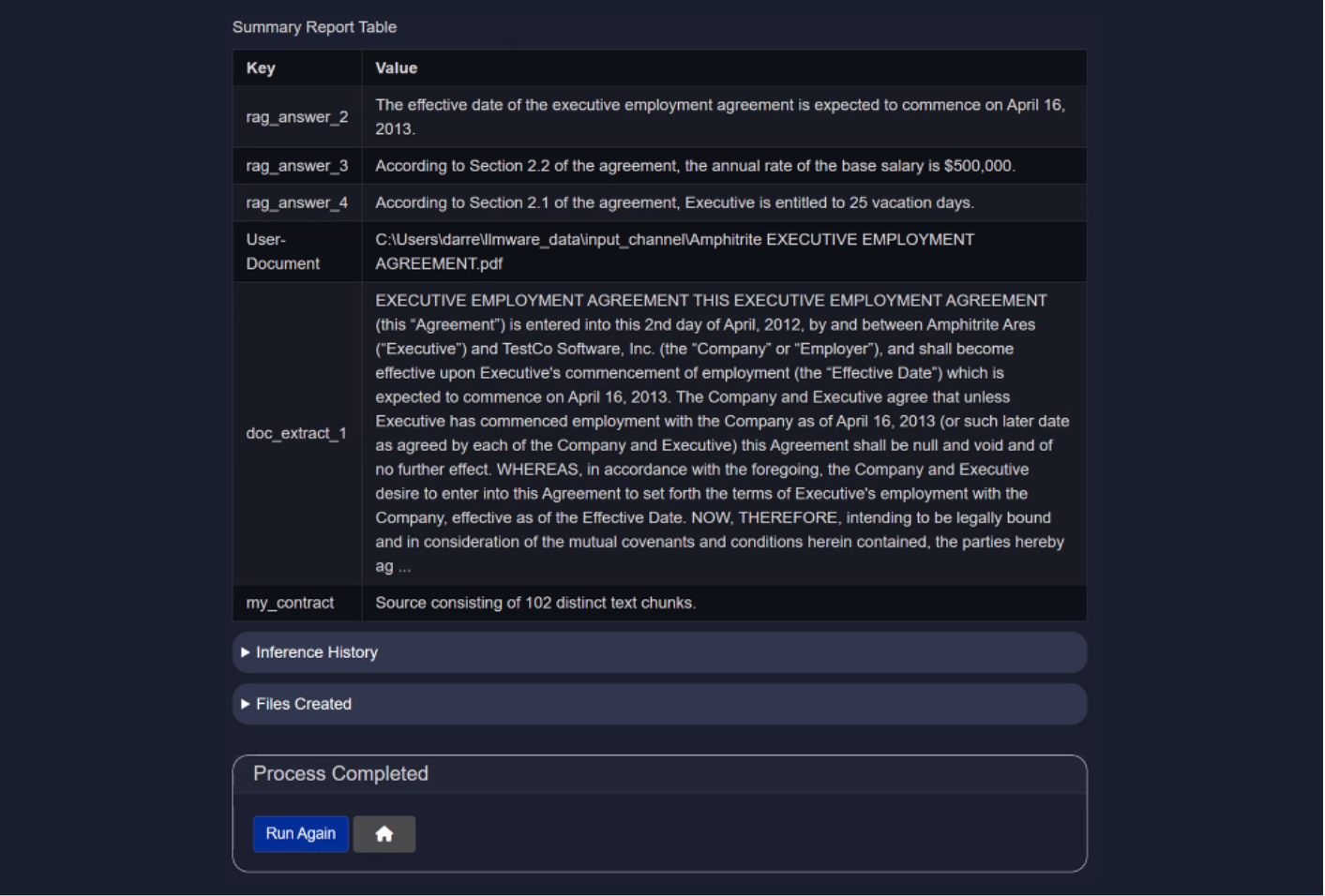Click the executive agreement extract paragraph
Viewport: 1325px width, 896px height.
pyautogui.click(x=722, y=433)
